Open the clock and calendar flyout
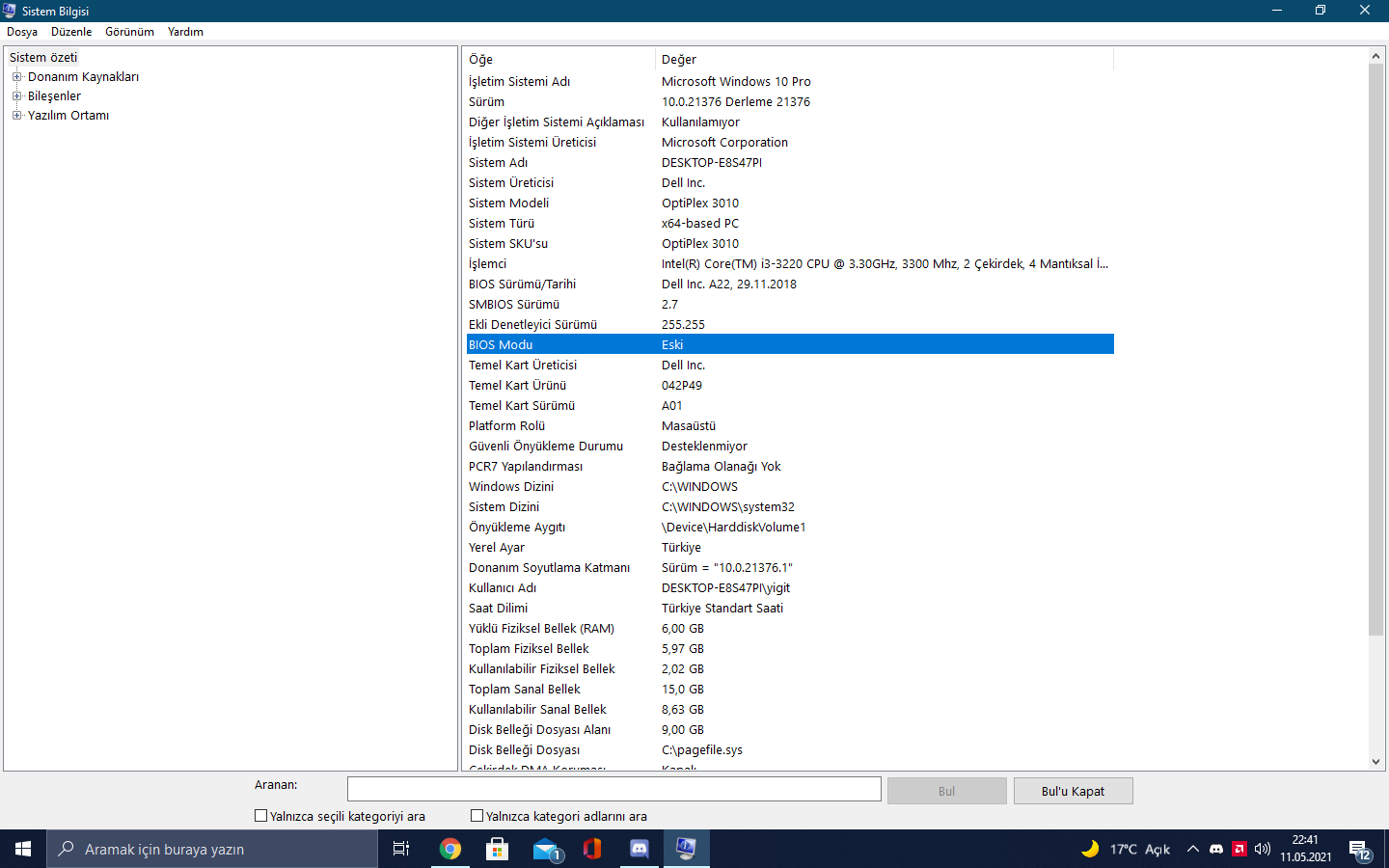 [x=1306, y=849]
